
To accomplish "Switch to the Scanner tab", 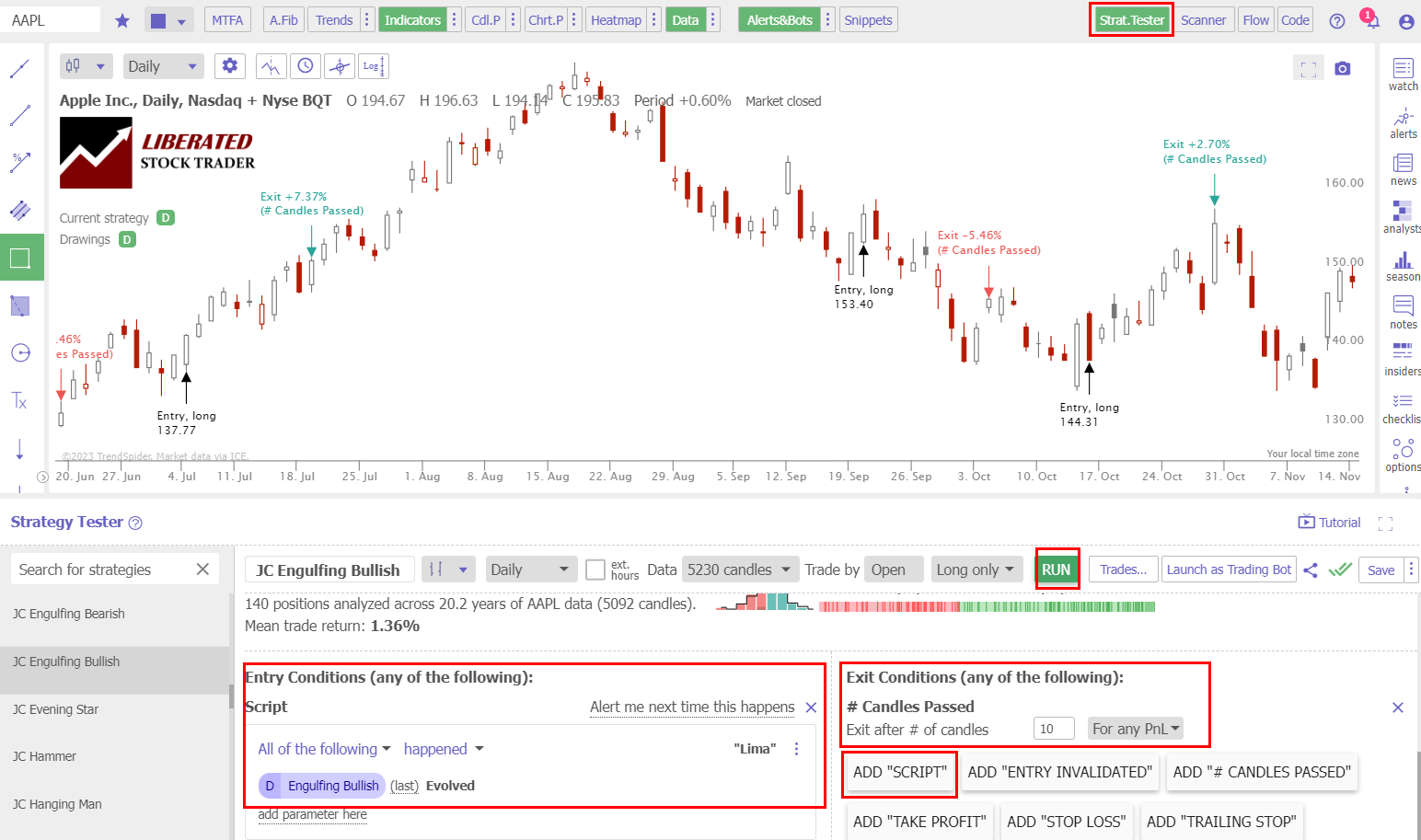I will [x=1205, y=18].
